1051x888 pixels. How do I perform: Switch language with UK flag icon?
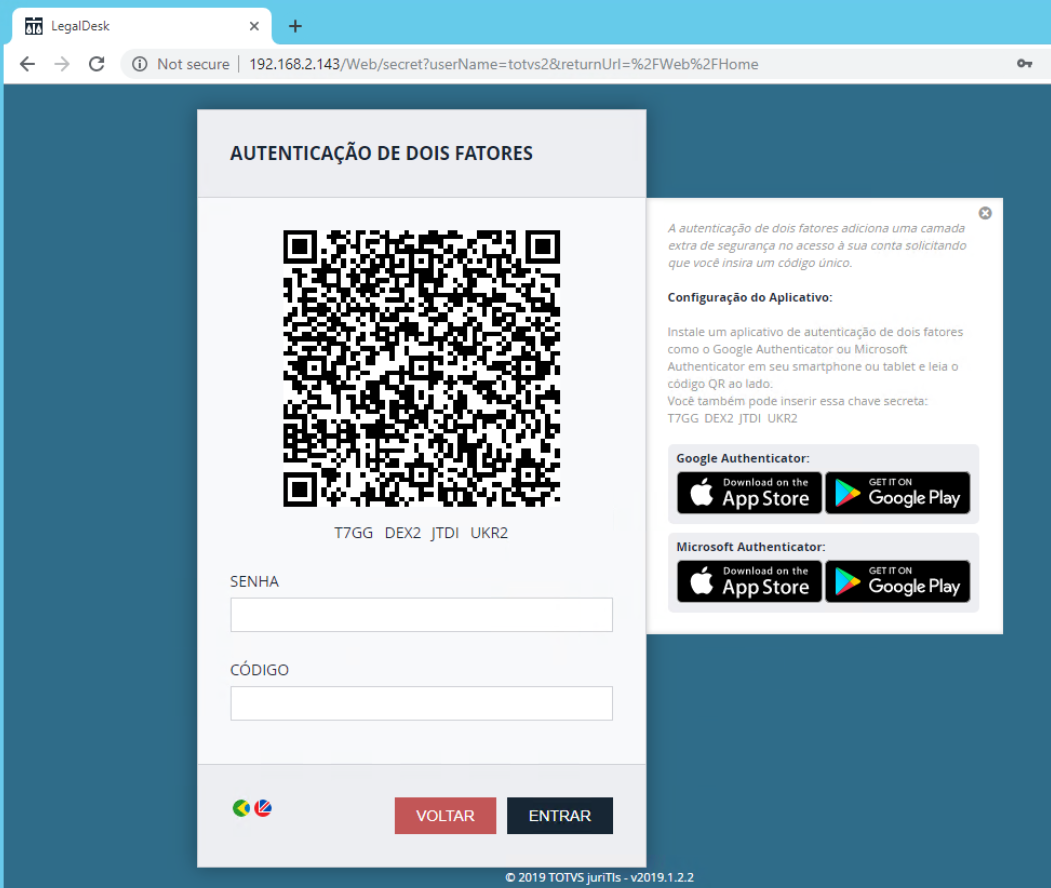(263, 808)
